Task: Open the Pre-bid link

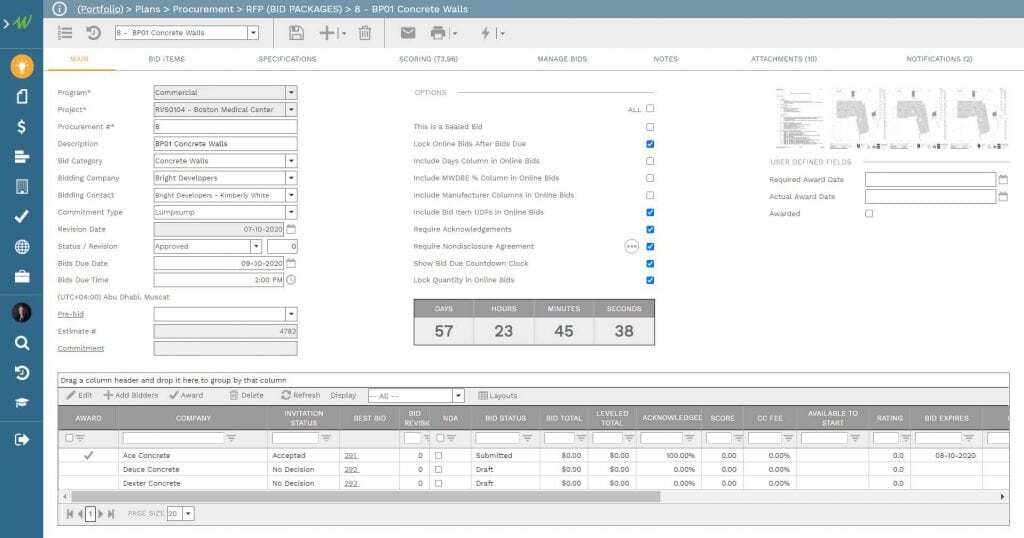Action: [71, 314]
